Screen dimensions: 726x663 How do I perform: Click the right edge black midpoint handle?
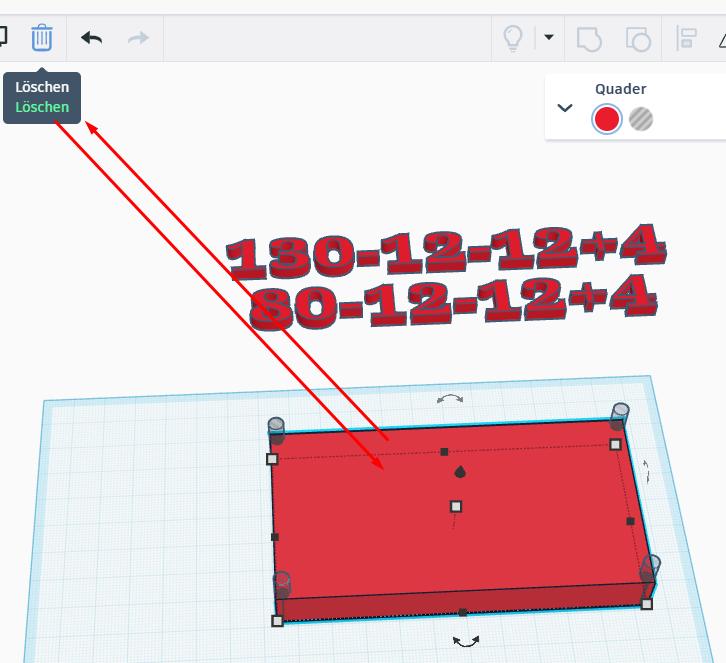pos(630,521)
